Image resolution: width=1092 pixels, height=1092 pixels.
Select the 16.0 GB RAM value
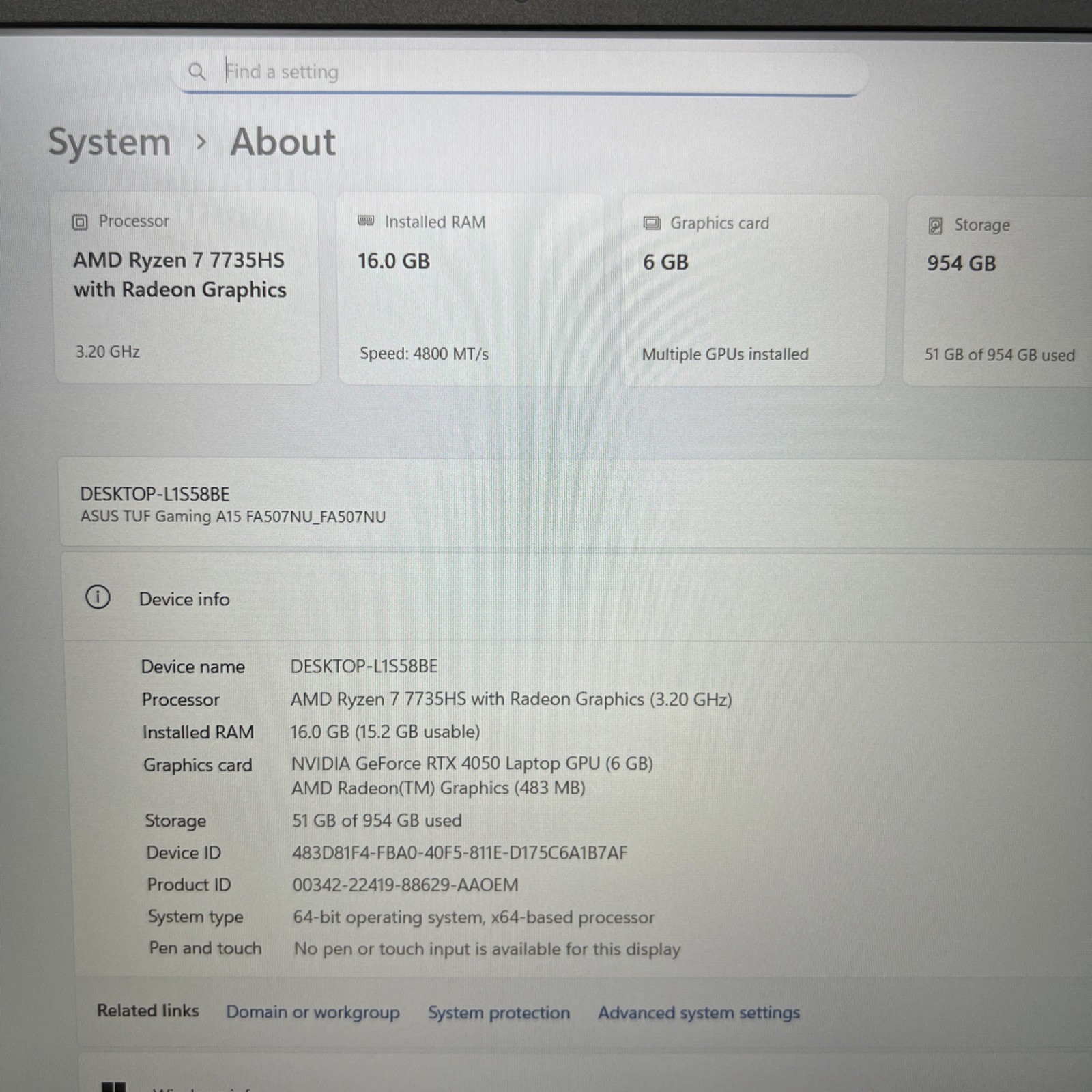coord(394,261)
